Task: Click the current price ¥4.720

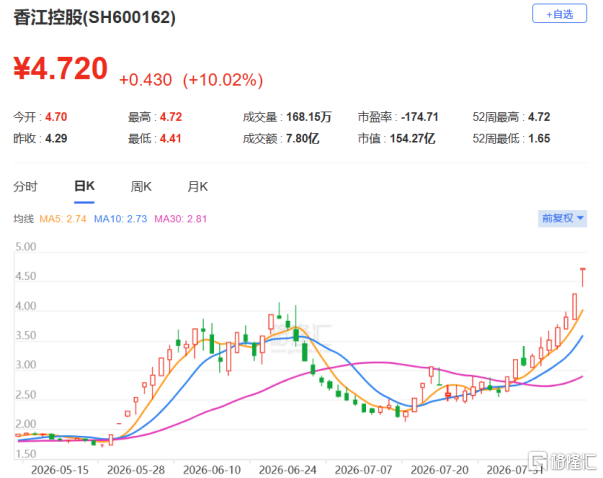Action: [x=61, y=68]
